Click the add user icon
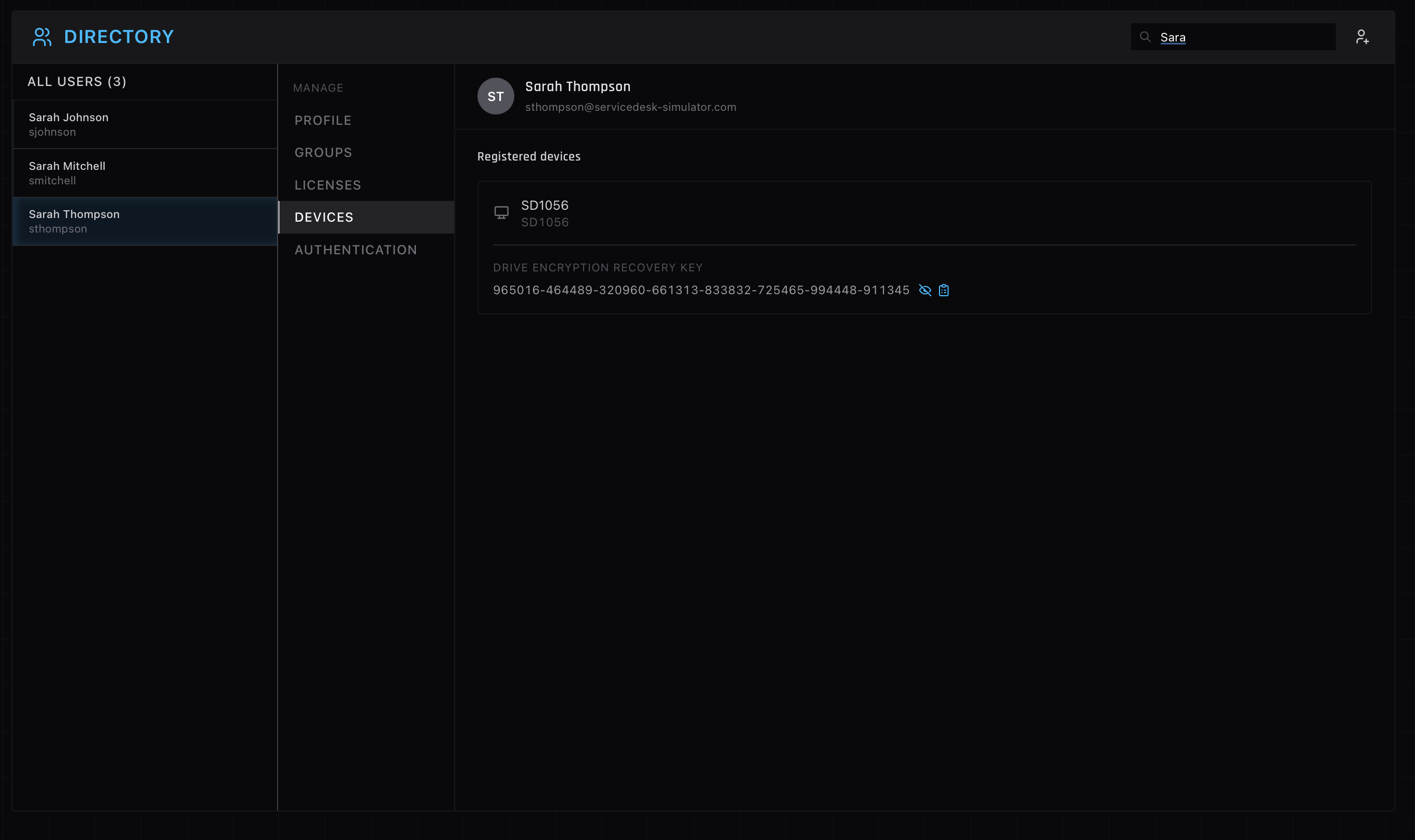The height and width of the screenshot is (840, 1415). [x=1362, y=37]
